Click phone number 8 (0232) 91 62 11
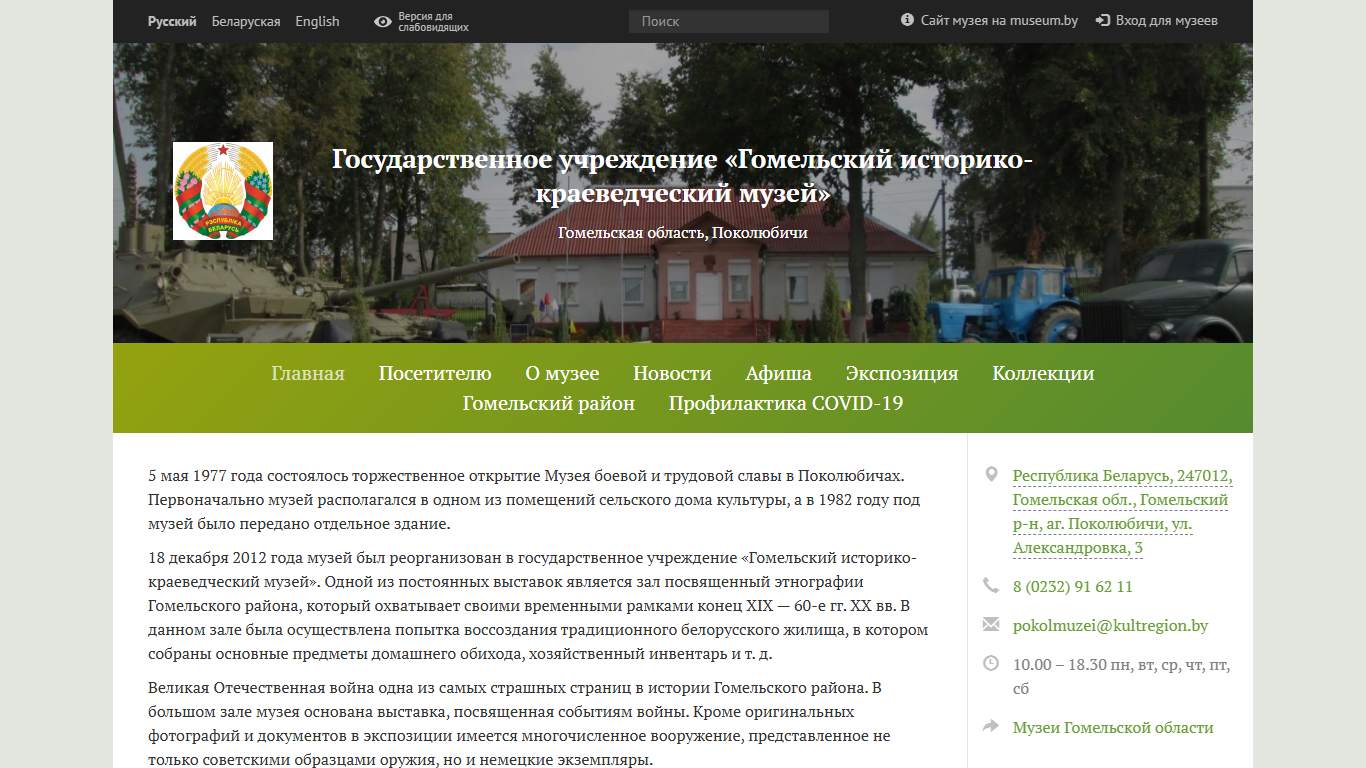The height and width of the screenshot is (768, 1366). (1073, 586)
